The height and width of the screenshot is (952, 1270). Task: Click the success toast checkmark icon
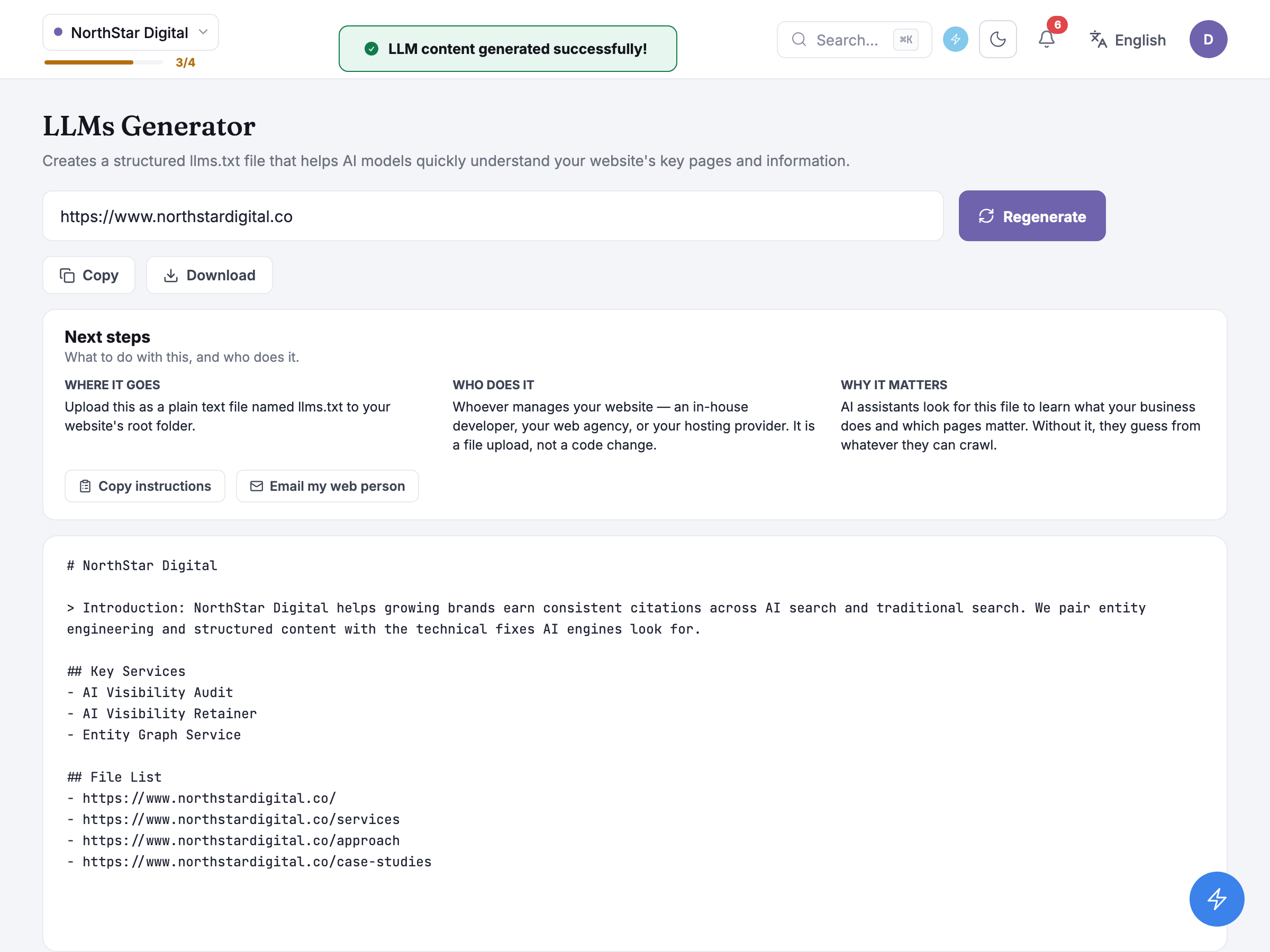[x=371, y=49]
